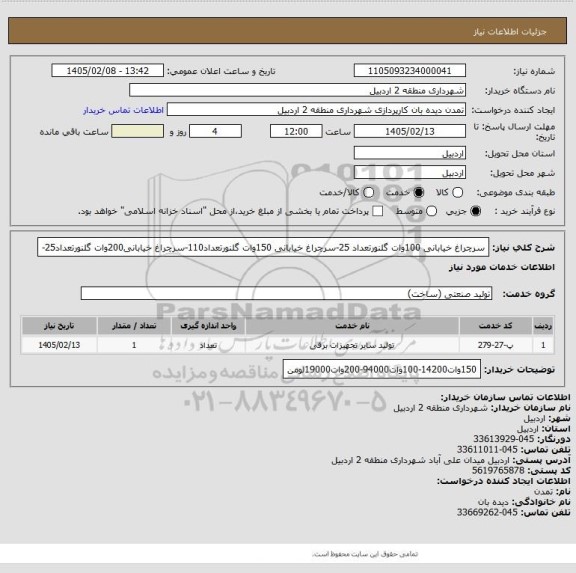The image size is (576, 573).
Task: Click the delivery province field اردبیل
Action: (x=410, y=153)
